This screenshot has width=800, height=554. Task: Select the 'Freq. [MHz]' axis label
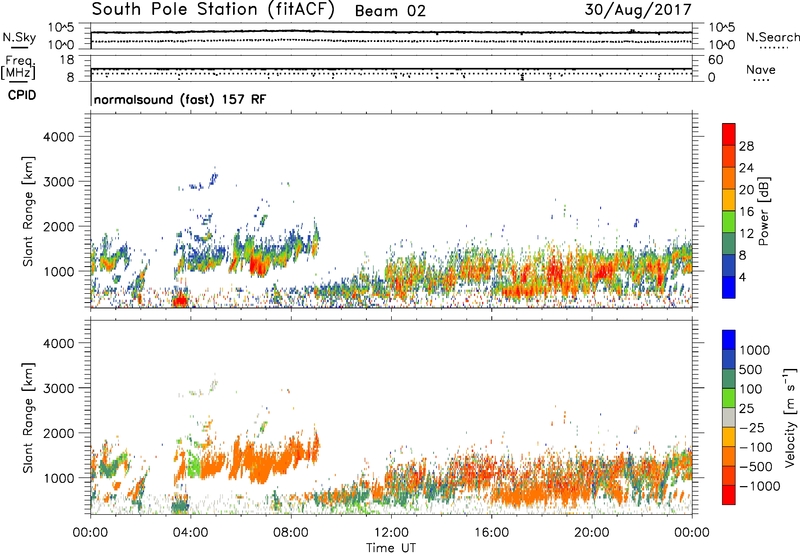pyautogui.click(x=19, y=68)
